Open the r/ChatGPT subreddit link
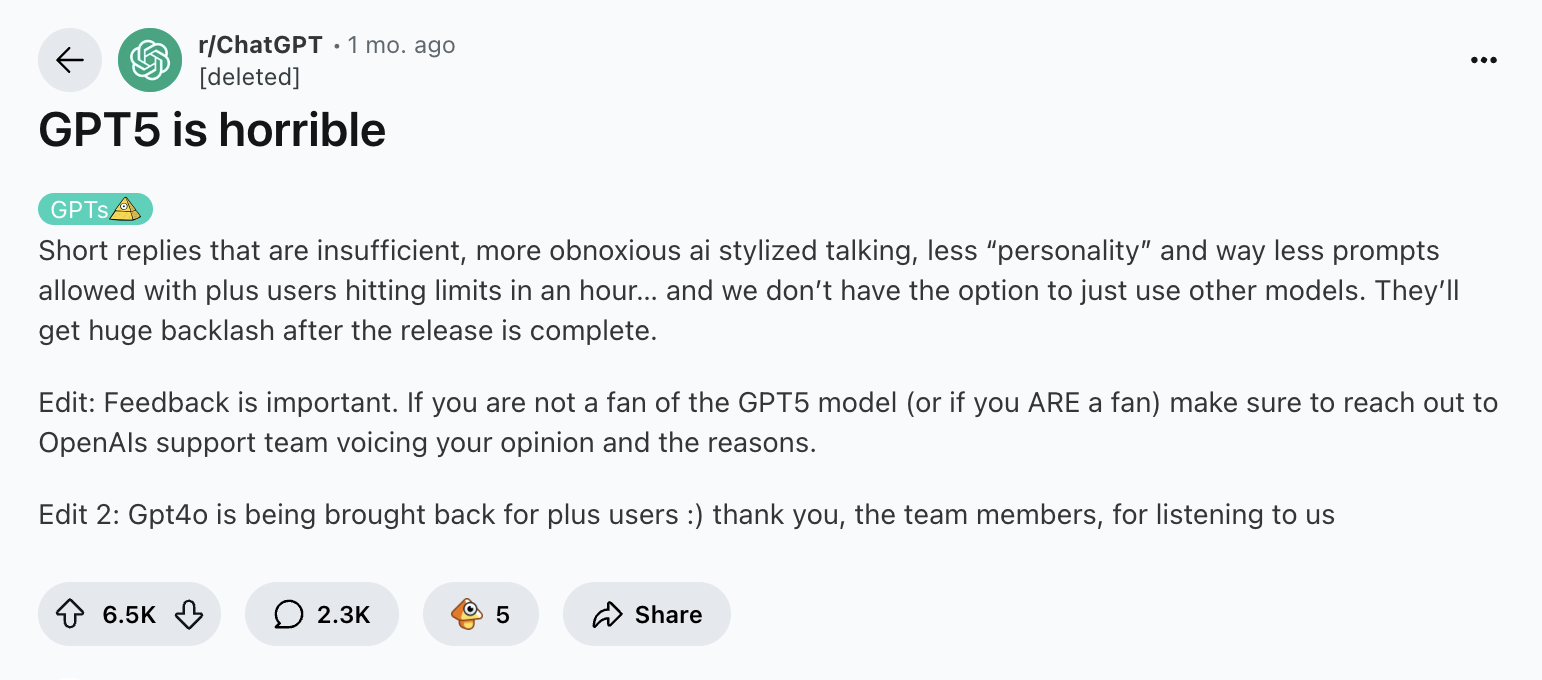Viewport: 1542px width, 680px height. coord(260,44)
